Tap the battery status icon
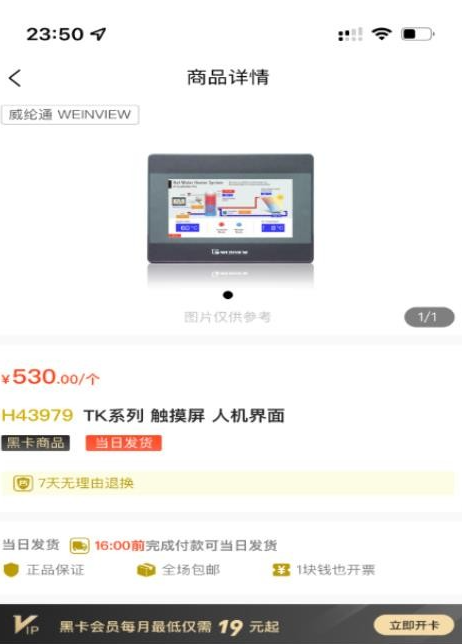 coord(417,34)
